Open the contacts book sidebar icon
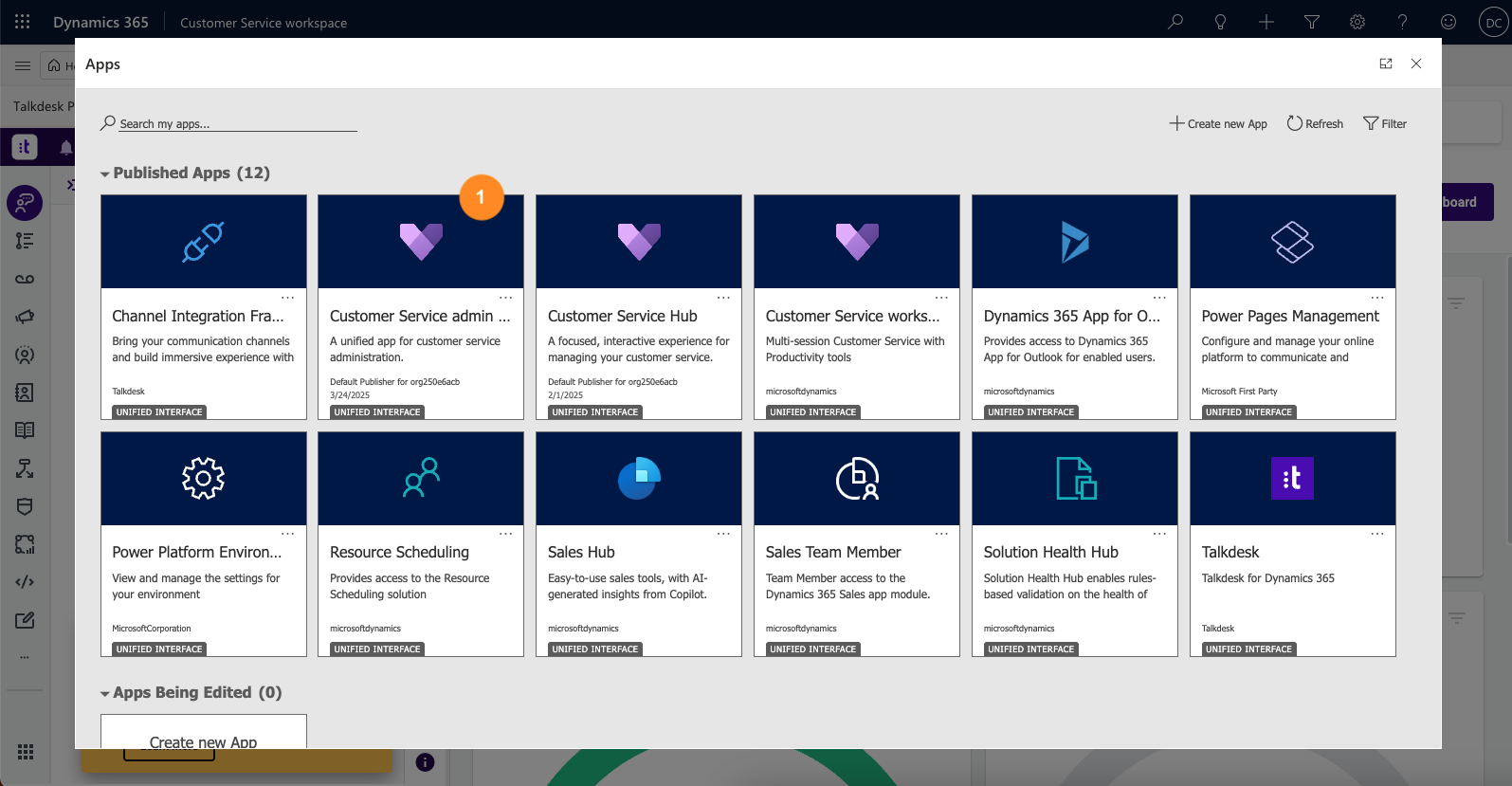Viewport: 1512px width, 786px height. 25,393
